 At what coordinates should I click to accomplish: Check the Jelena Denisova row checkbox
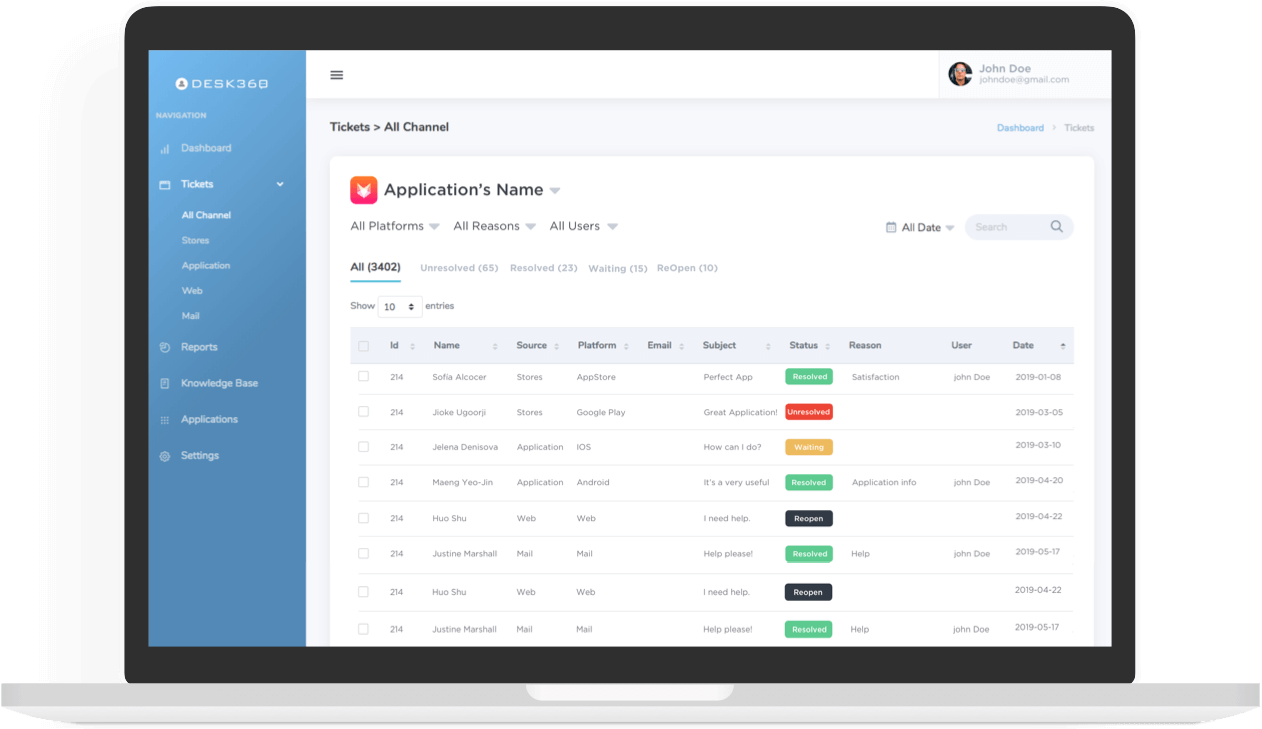click(x=364, y=446)
